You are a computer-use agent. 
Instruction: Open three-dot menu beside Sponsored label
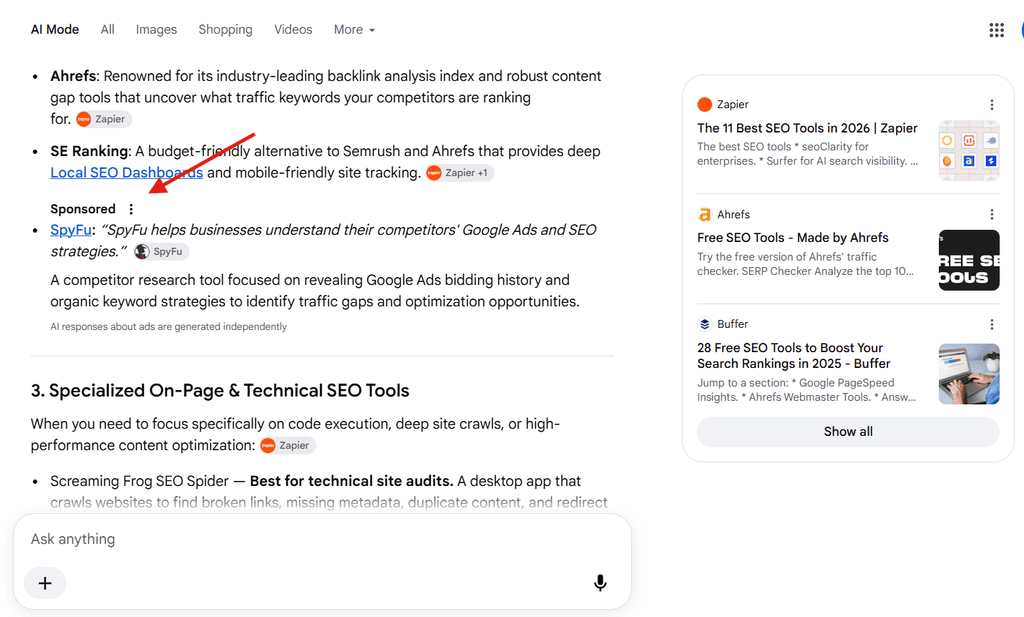click(x=131, y=209)
